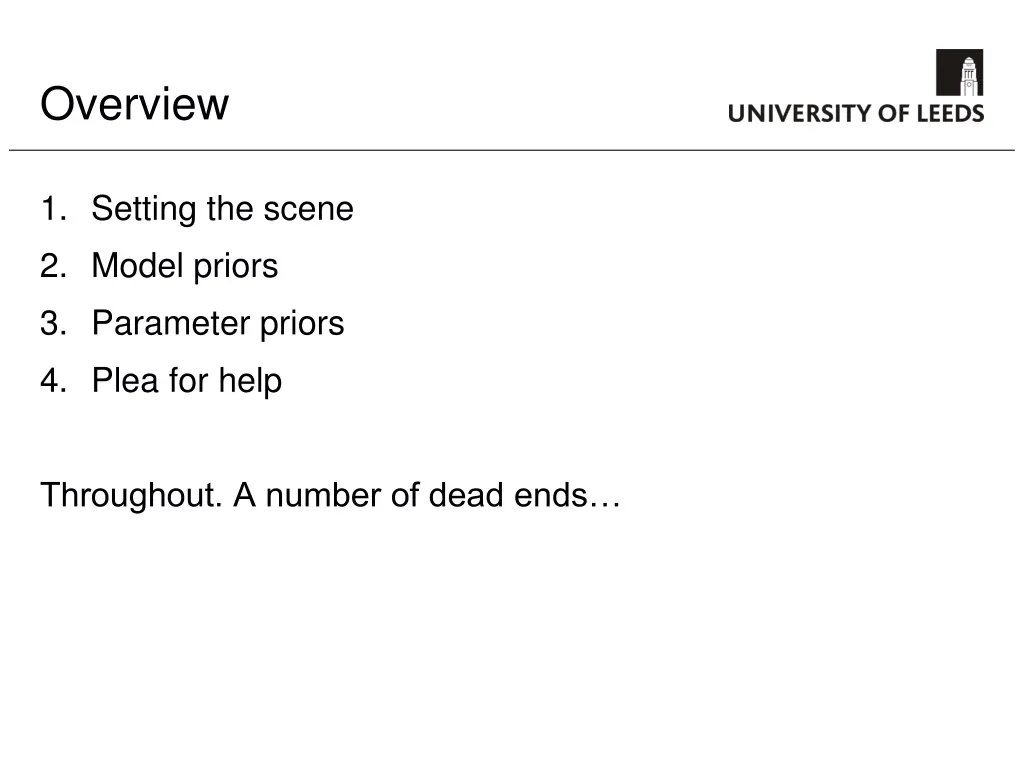The width and height of the screenshot is (1024, 768).
Task: Click the number 2 list marker
Action: coord(54,266)
